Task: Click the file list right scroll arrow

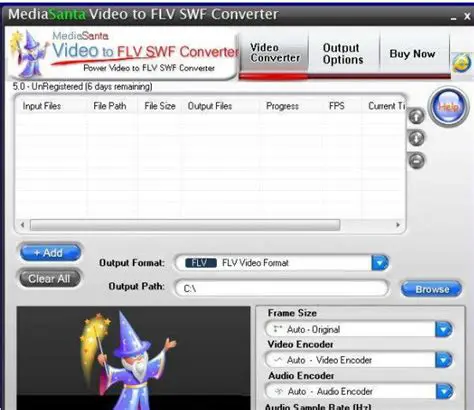Action: (x=398, y=225)
